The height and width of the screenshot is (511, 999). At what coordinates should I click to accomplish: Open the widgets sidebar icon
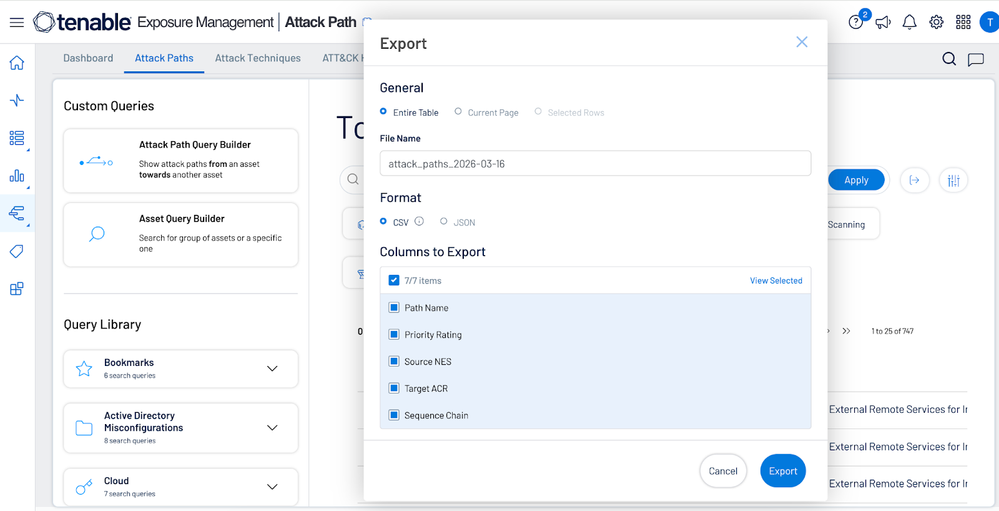point(17,289)
